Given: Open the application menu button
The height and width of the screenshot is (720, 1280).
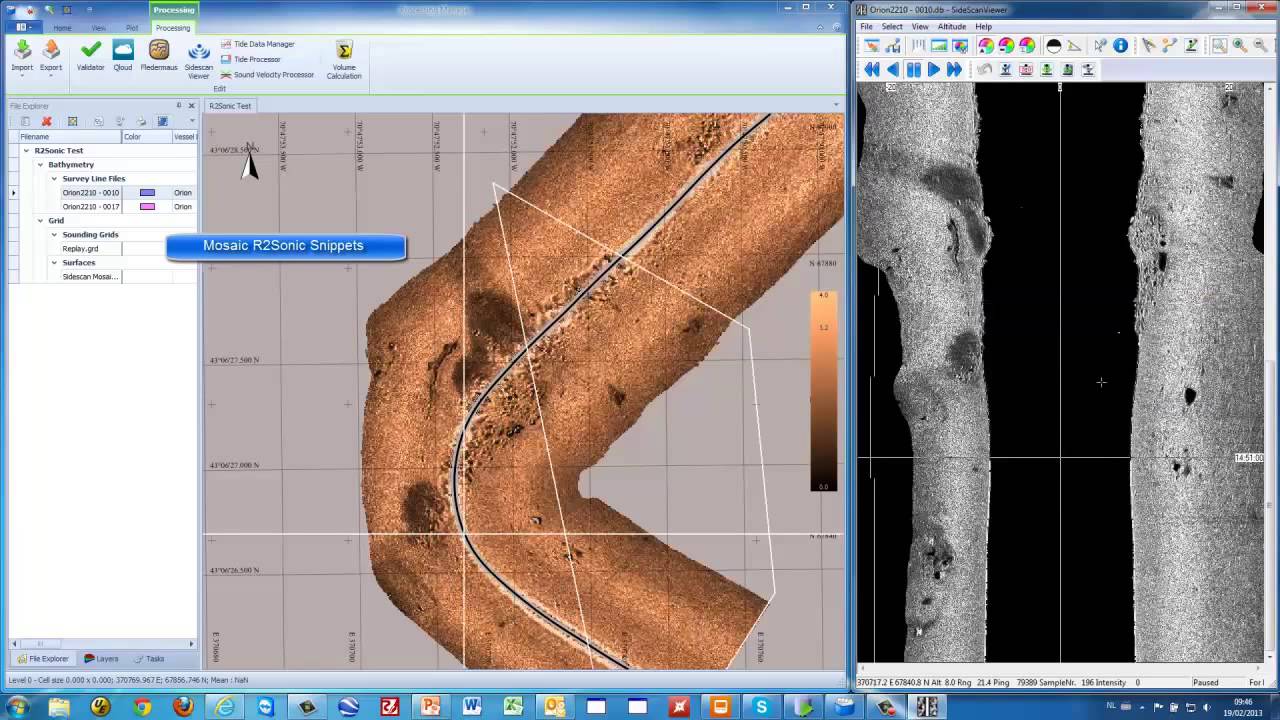Looking at the screenshot, I should 22,28.
